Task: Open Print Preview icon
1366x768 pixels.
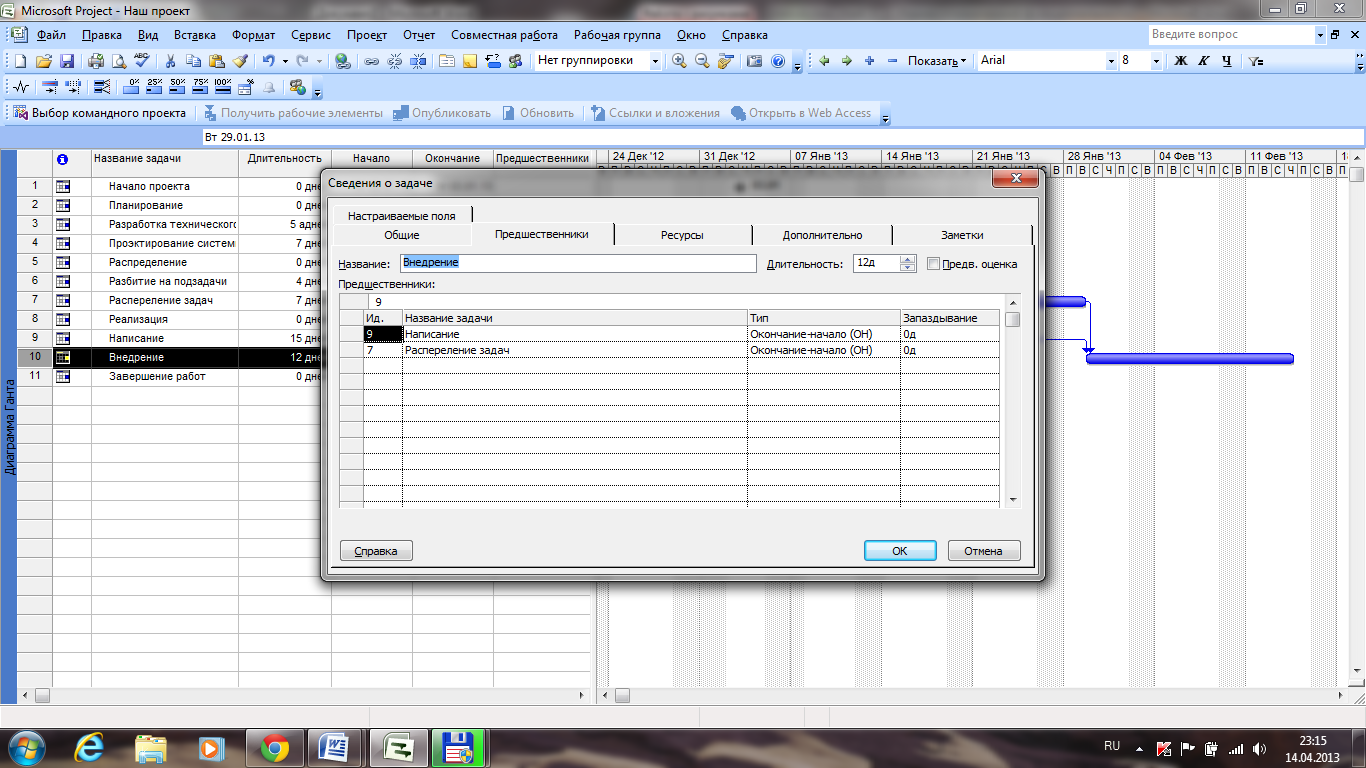Action: tap(119, 61)
